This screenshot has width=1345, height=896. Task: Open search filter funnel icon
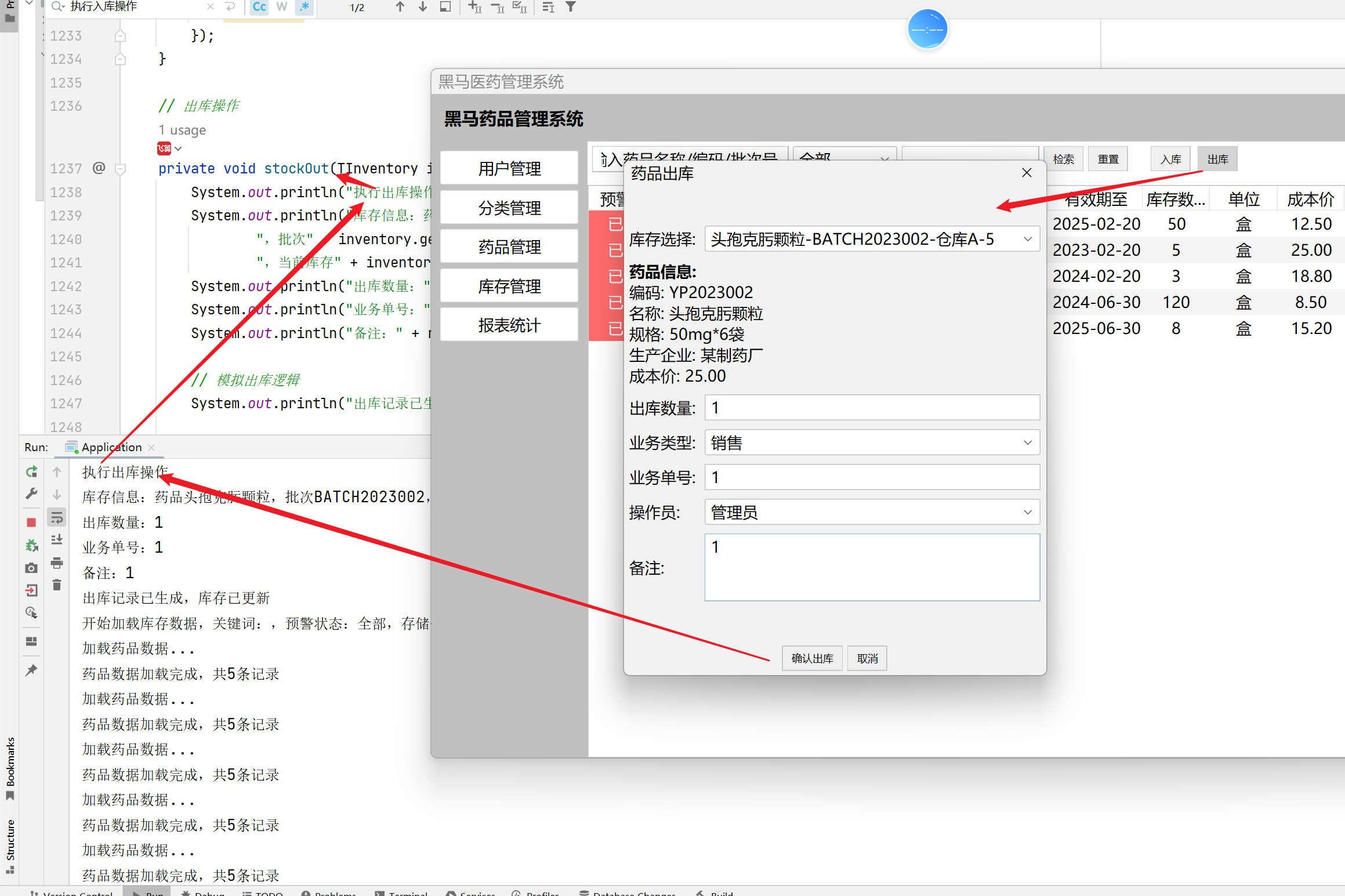tap(571, 7)
